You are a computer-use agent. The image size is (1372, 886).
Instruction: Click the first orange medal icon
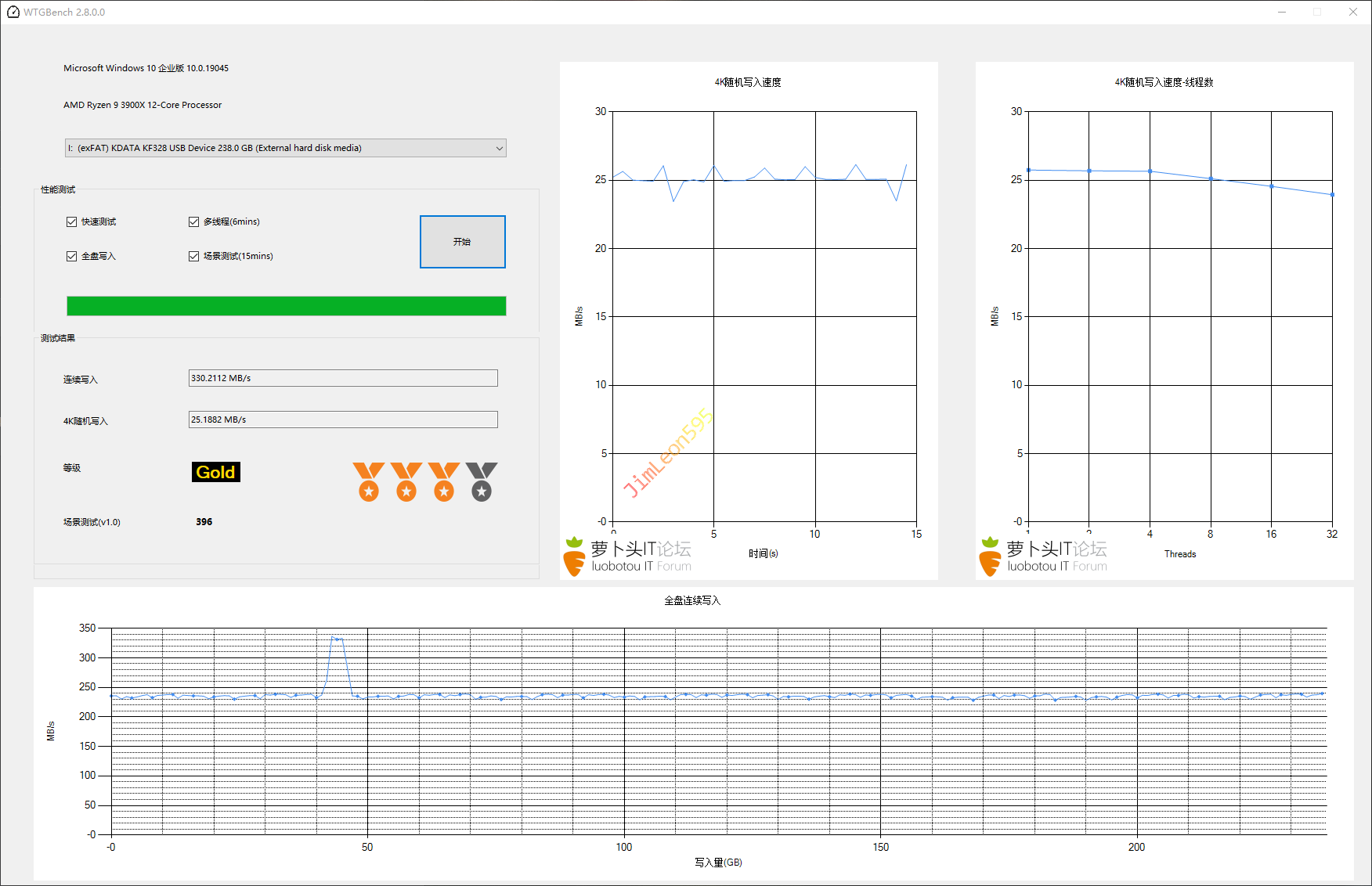368,481
